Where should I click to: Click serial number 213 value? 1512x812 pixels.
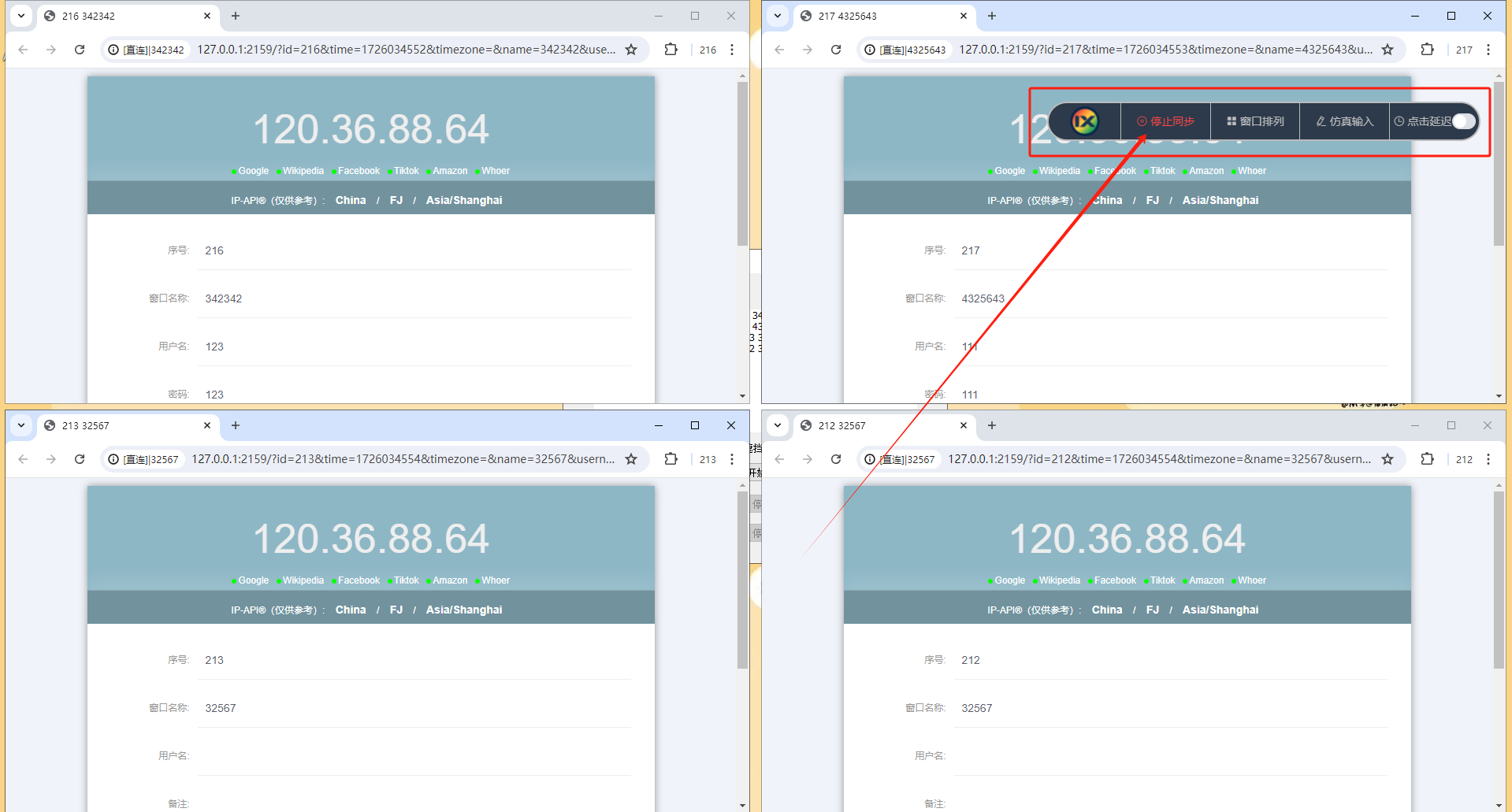click(x=214, y=660)
